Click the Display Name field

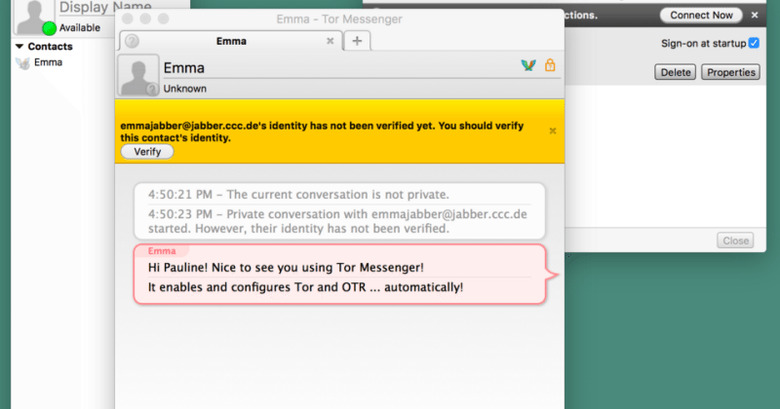(x=105, y=7)
